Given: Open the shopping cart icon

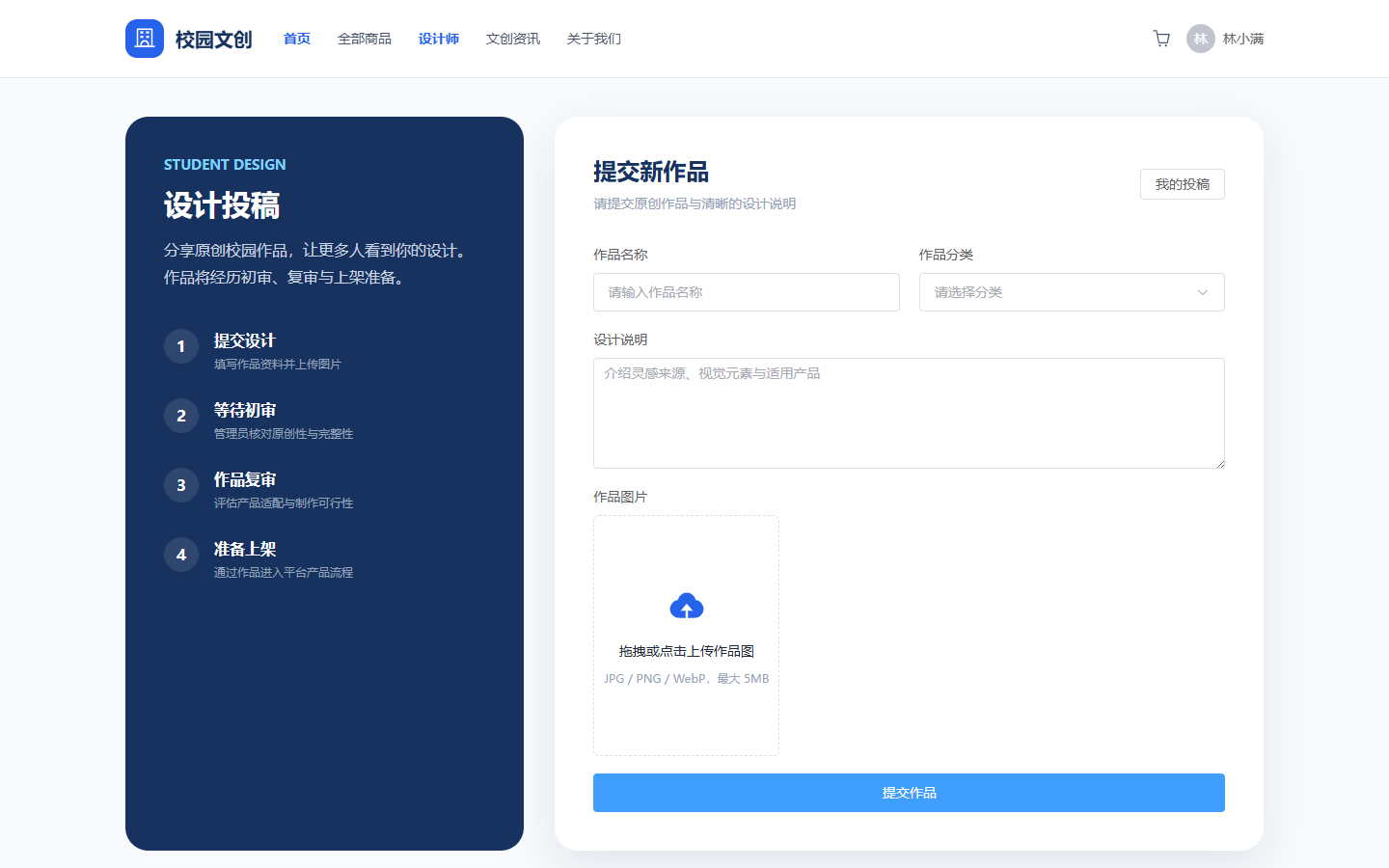Looking at the screenshot, I should click(1161, 39).
